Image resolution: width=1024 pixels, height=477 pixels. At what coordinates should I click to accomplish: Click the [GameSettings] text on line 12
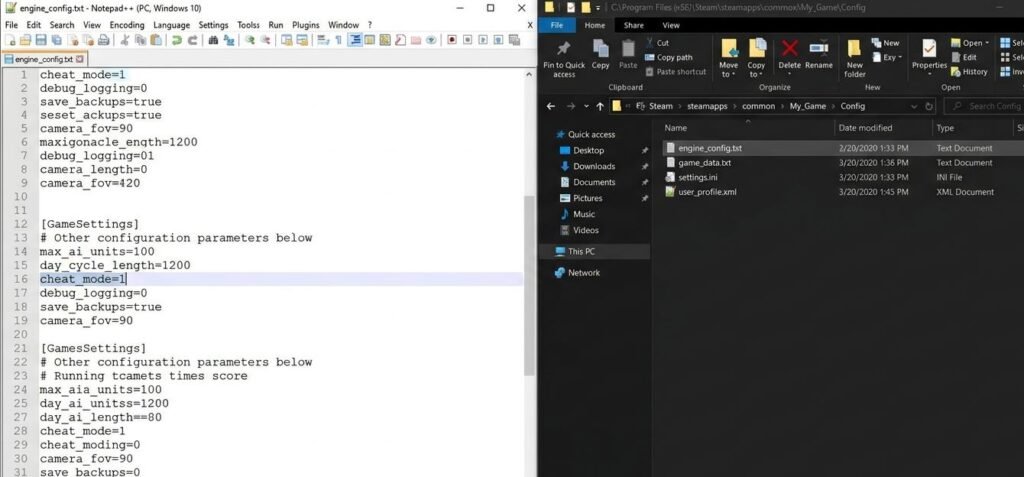click(89, 224)
